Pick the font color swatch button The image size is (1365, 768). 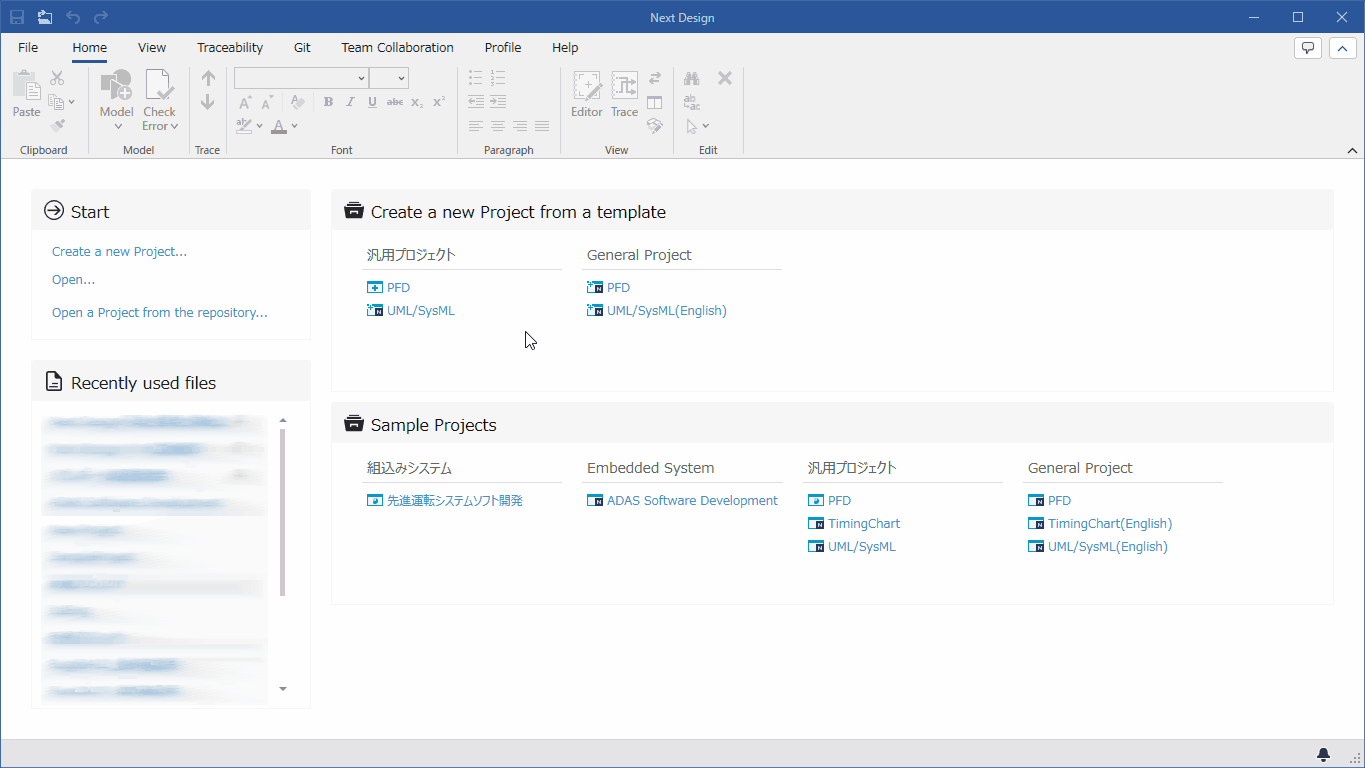[x=279, y=126]
